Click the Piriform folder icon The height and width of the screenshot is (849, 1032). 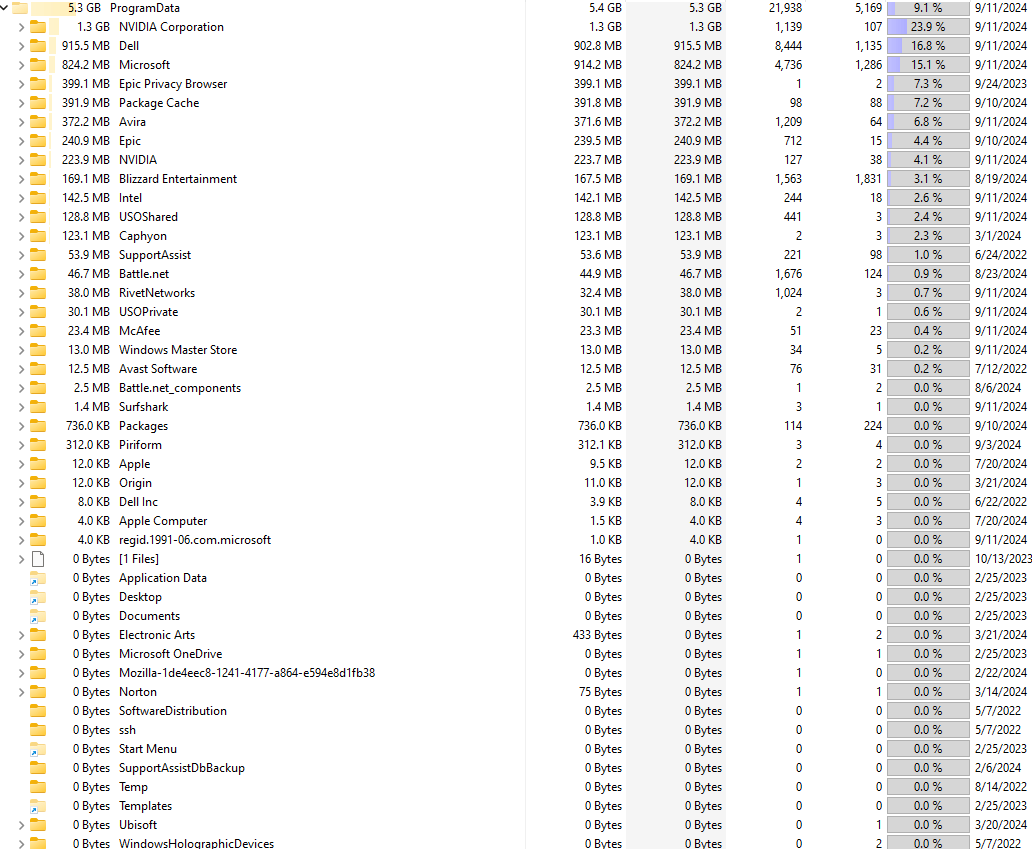[x=38, y=446]
